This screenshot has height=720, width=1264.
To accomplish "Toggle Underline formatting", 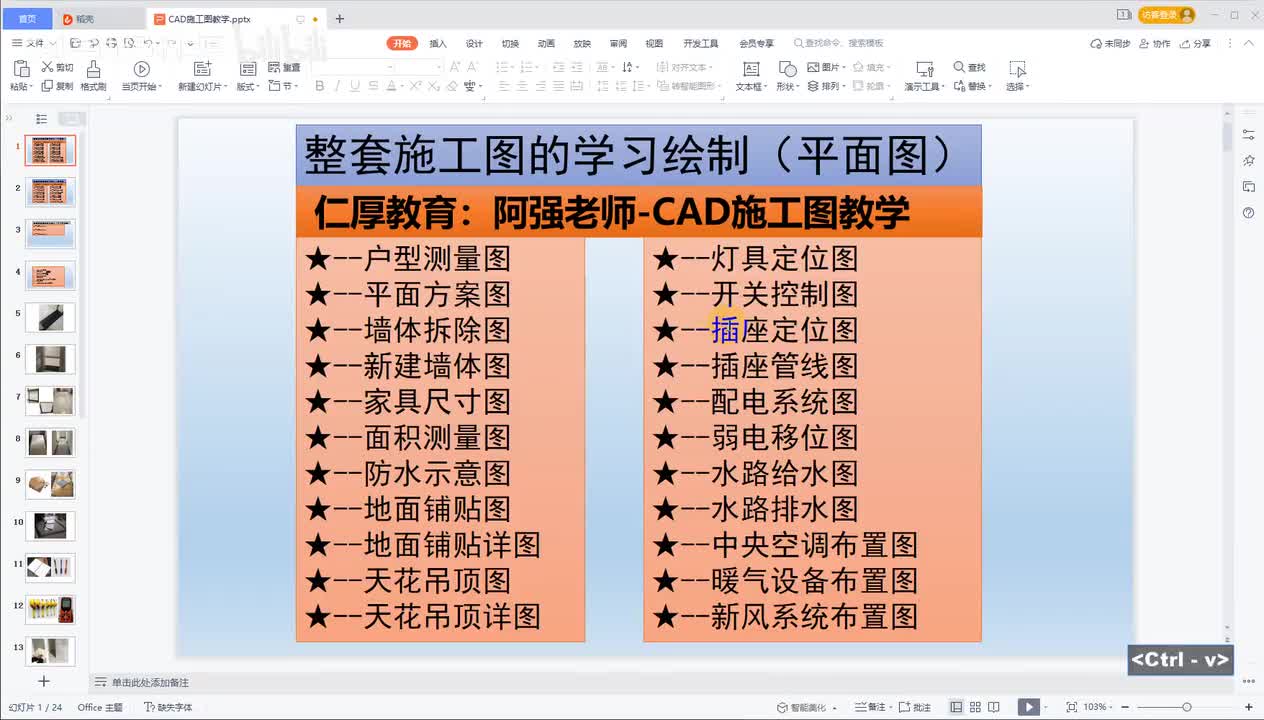I will point(354,86).
